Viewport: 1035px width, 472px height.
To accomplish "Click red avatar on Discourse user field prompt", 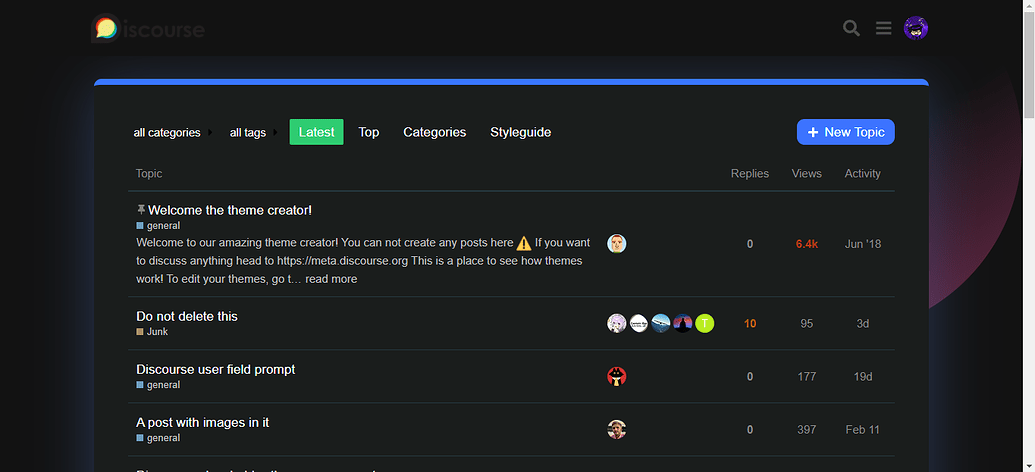I will pos(617,377).
